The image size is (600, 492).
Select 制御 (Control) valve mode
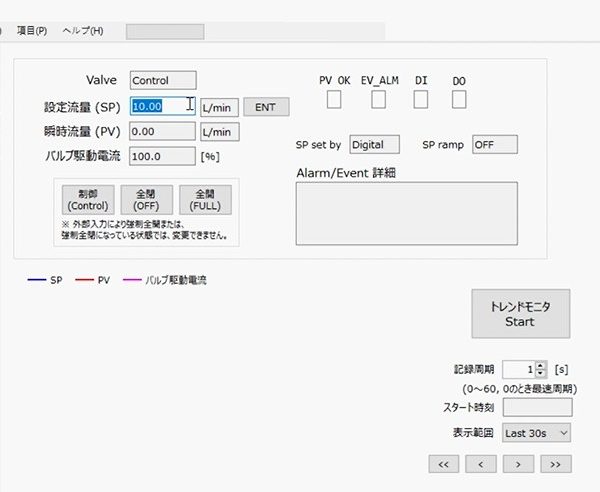click(87, 200)
